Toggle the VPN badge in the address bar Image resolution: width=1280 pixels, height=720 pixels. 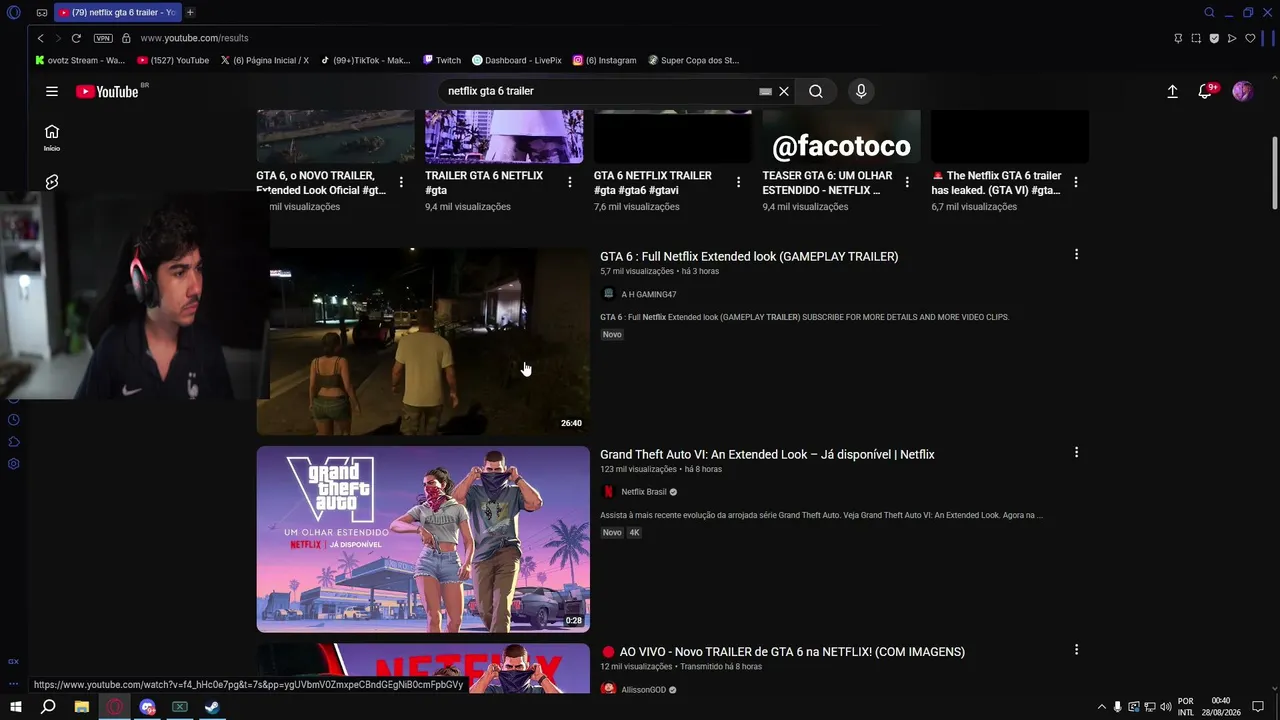(103, 38)
